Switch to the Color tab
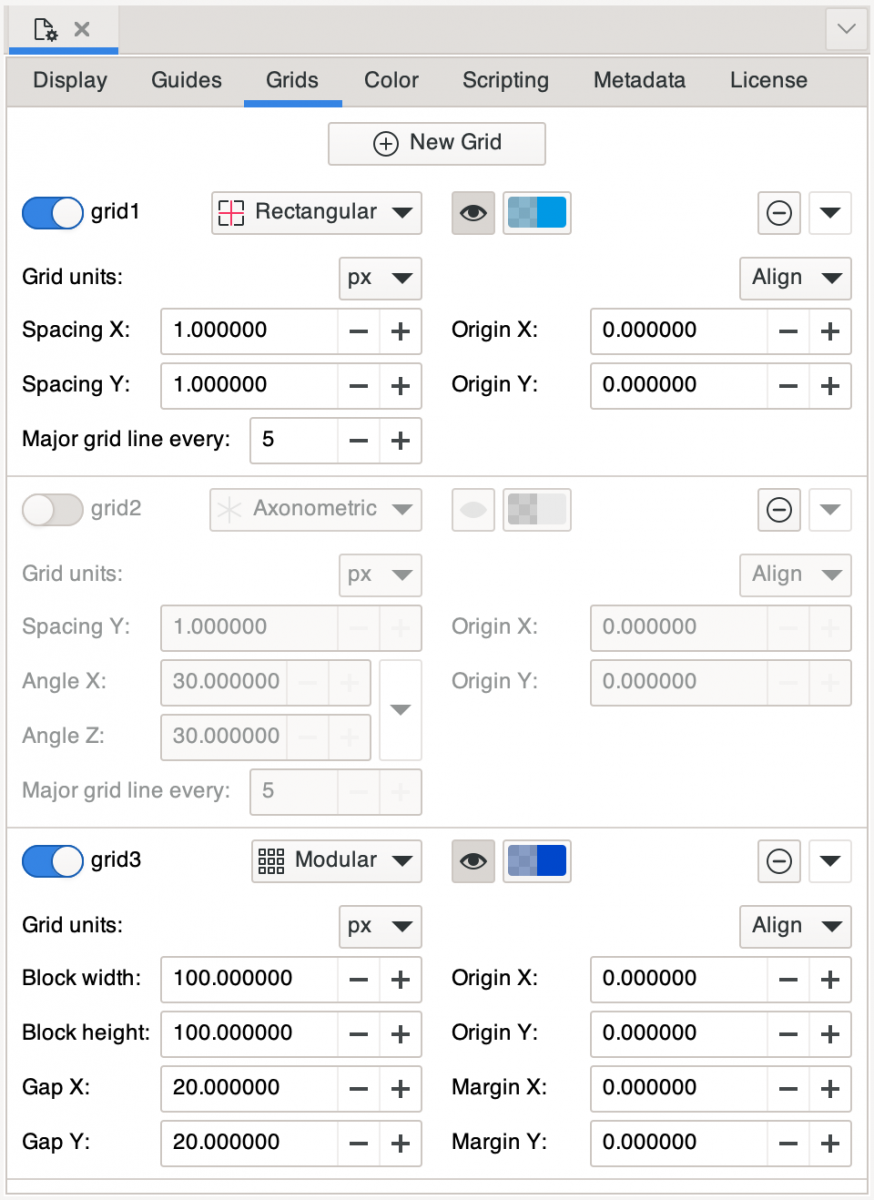 coord(391,80)
